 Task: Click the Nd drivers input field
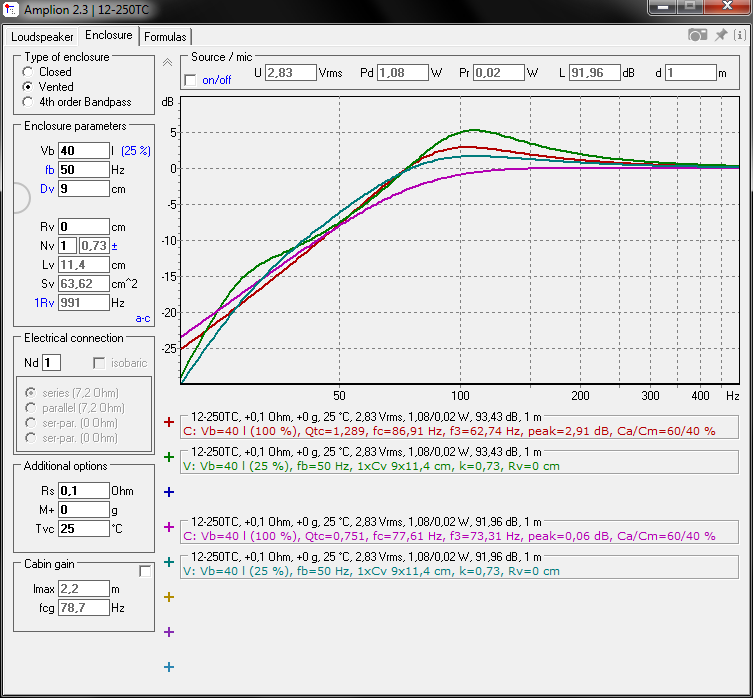[x=51, y=363]
